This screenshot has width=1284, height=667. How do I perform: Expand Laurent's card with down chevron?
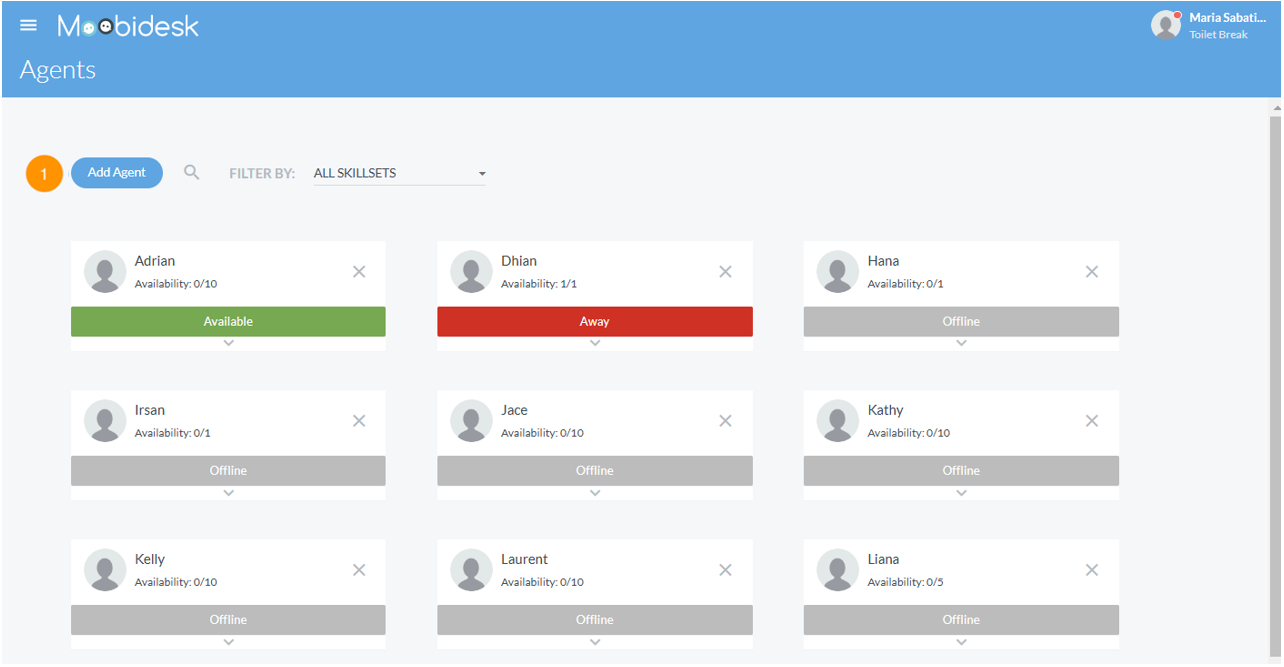tap(595, 642)
